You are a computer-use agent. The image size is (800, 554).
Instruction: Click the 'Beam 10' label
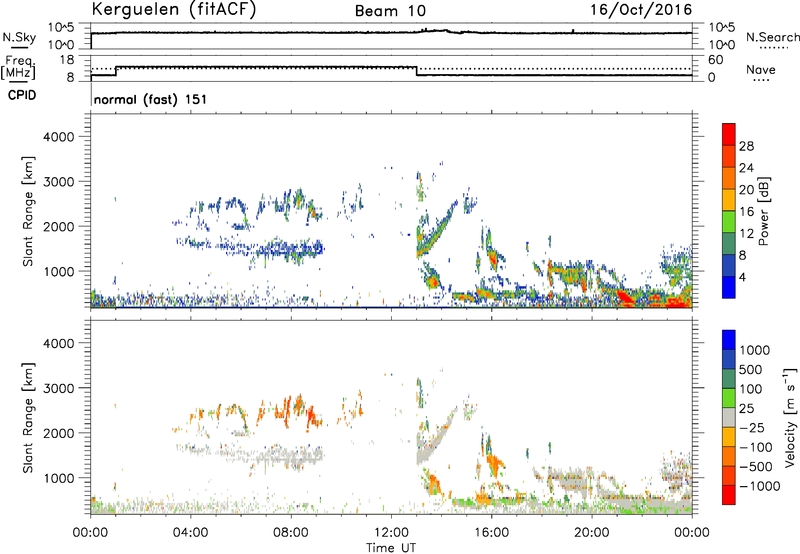point(390,11)
